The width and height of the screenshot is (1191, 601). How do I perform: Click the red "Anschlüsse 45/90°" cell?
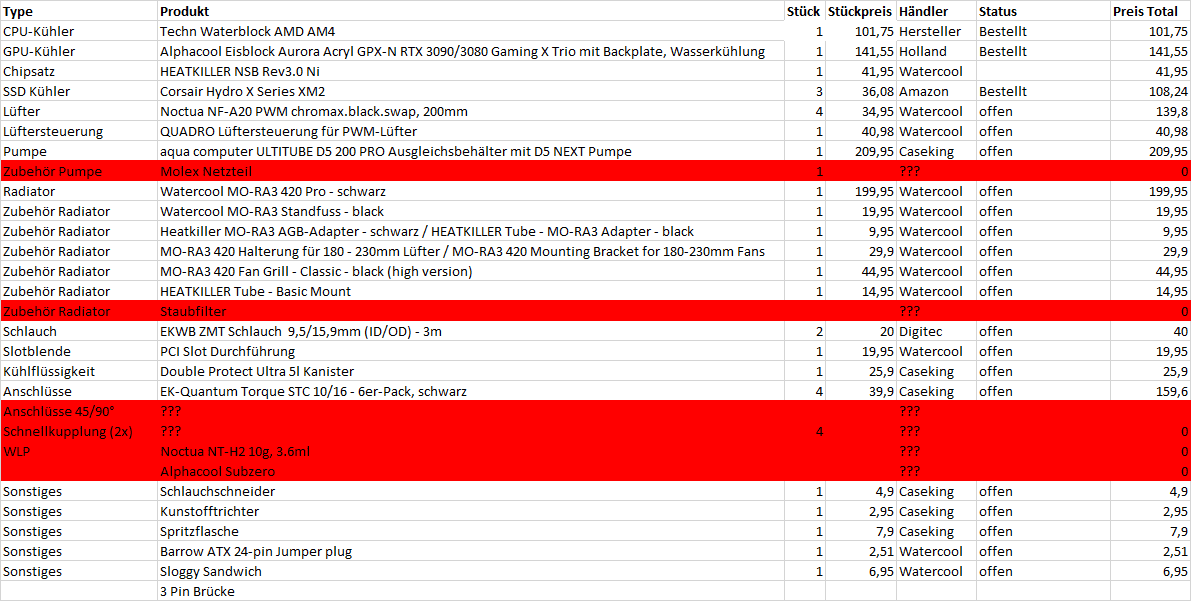[x=79, y=412]
